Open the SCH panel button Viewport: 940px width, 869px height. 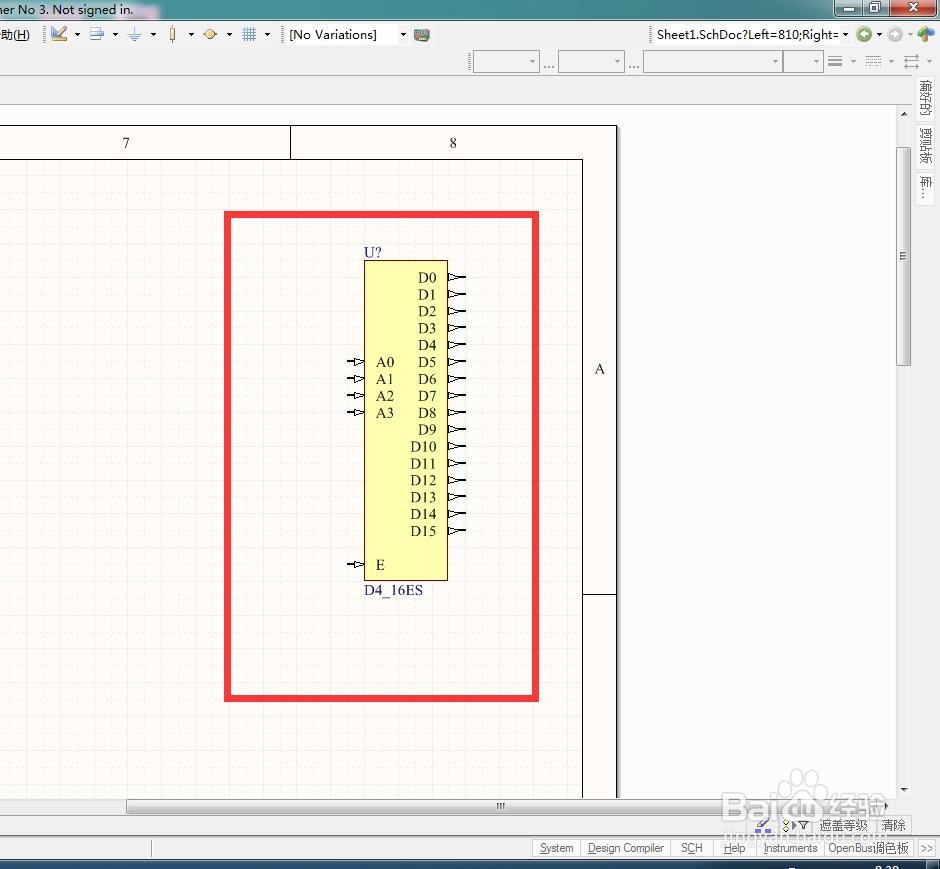point(691,848)
